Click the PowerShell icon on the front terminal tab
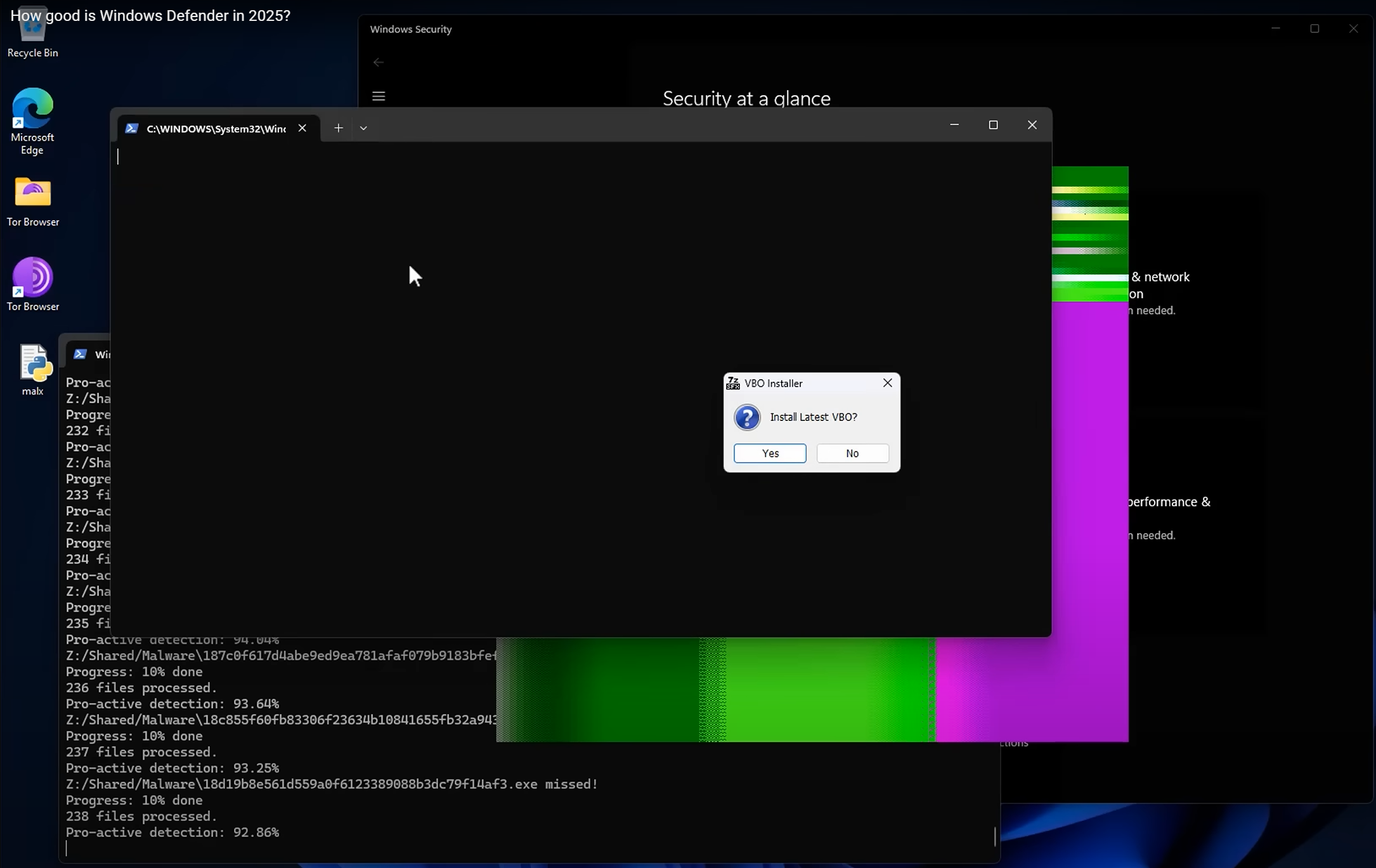Viewport: 1376px width, 868px height. (x=132, y=128)
